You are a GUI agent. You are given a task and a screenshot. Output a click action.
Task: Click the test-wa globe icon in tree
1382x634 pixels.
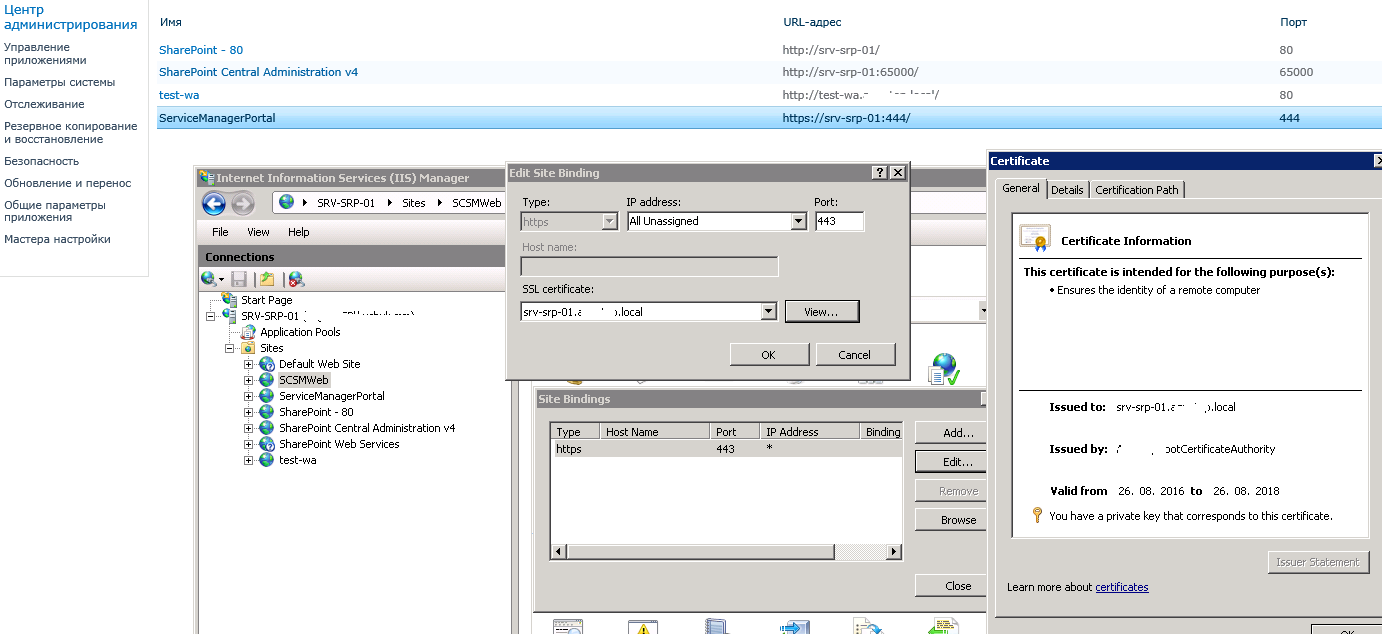267,460
